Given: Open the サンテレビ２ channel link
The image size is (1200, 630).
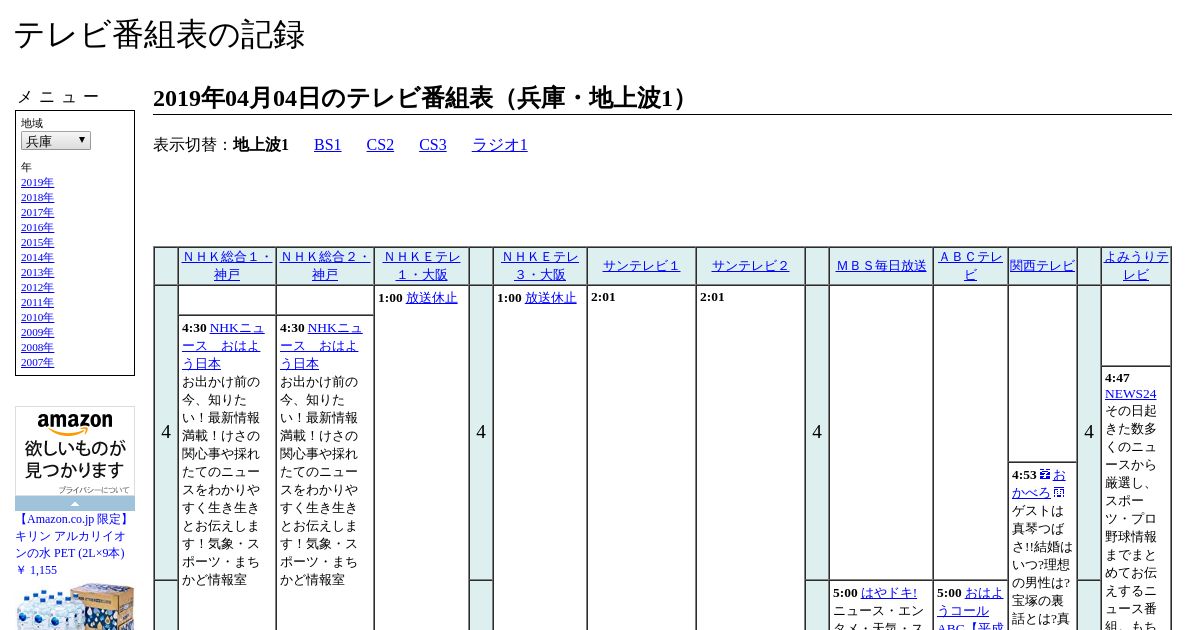Looking at the screenshot, I should (750, 266).
